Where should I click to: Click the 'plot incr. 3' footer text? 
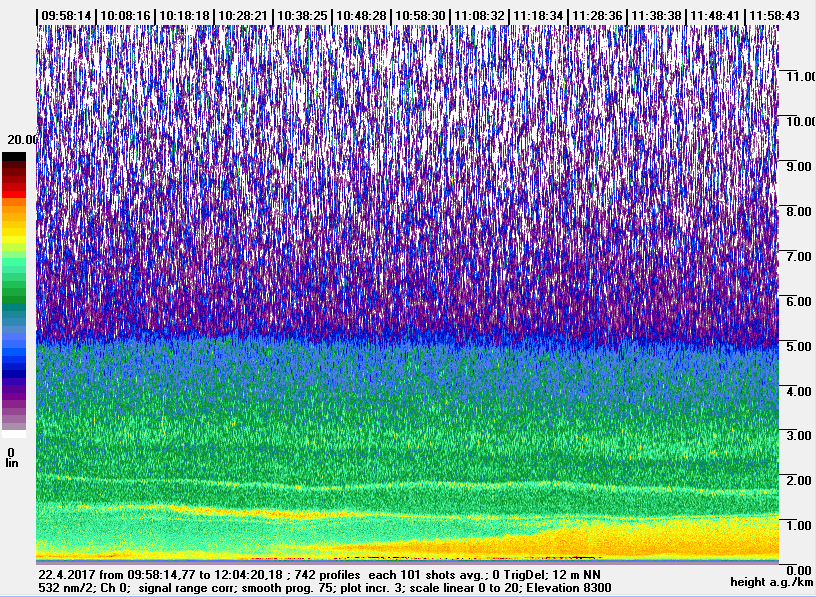tap(369, 588)
